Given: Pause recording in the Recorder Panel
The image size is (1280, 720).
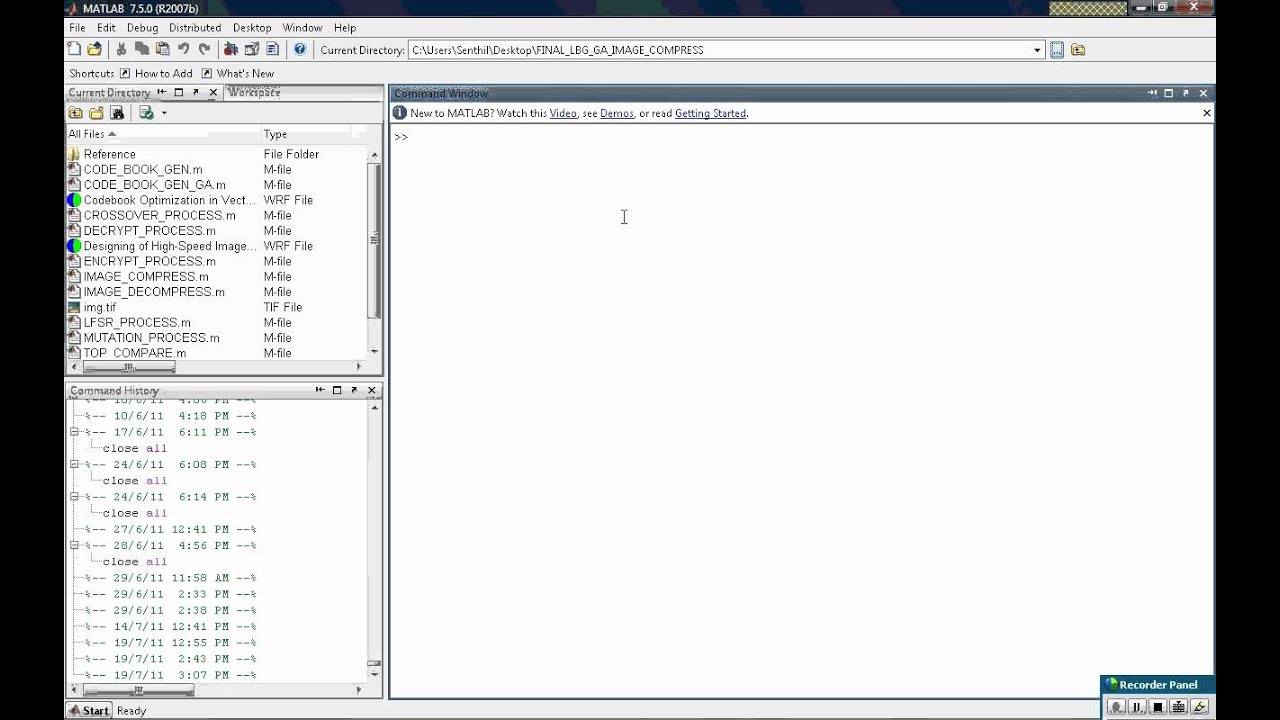Looking at the screenshot, I should pos(1137,707).
